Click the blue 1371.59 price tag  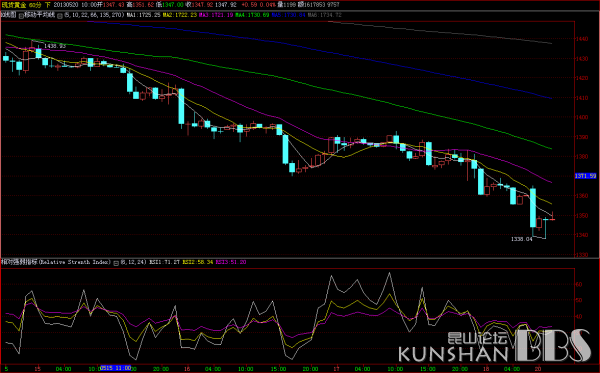[585, 176]
